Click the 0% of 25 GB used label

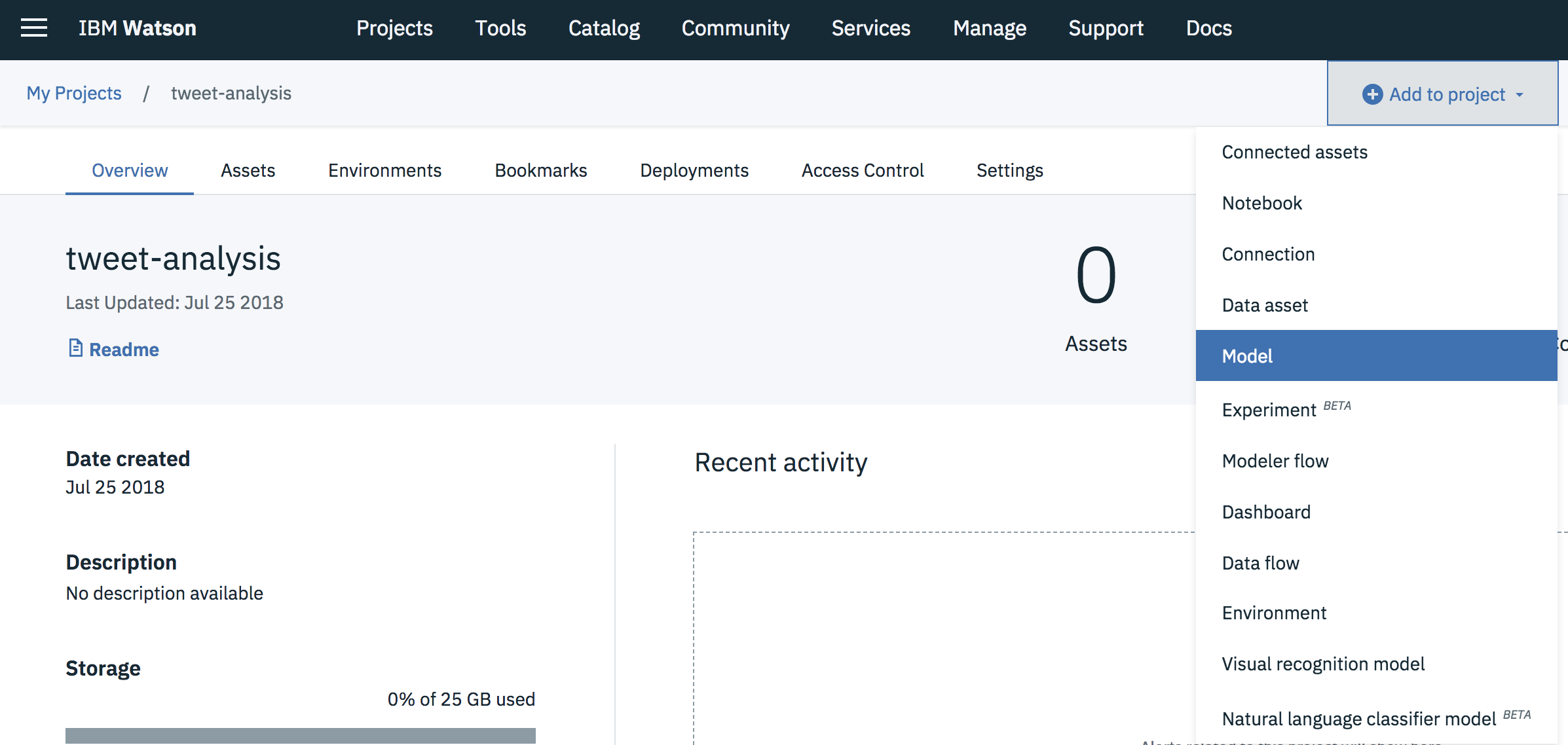tap(461, 699)
